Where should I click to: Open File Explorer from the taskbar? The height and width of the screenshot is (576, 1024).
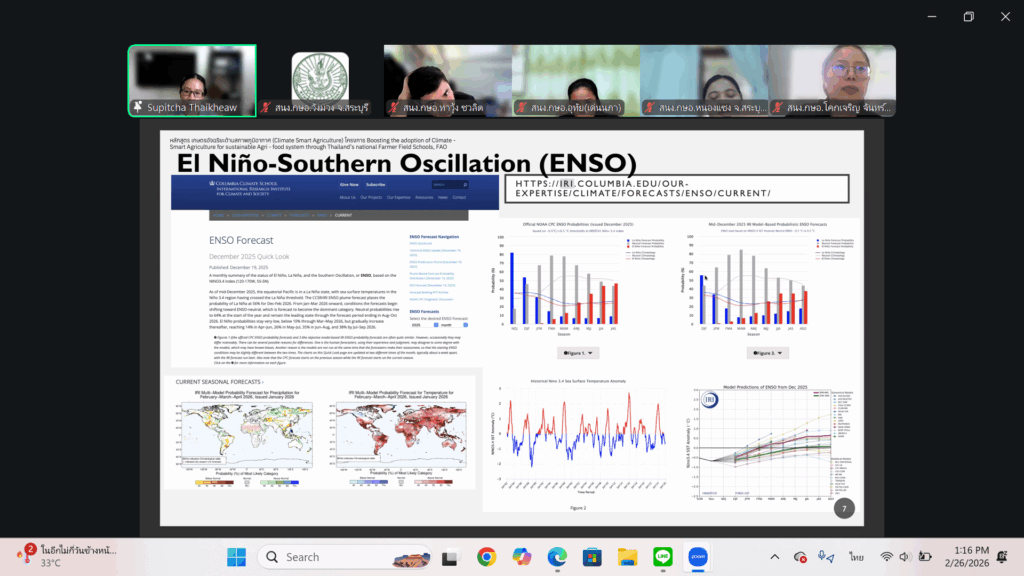627,557
